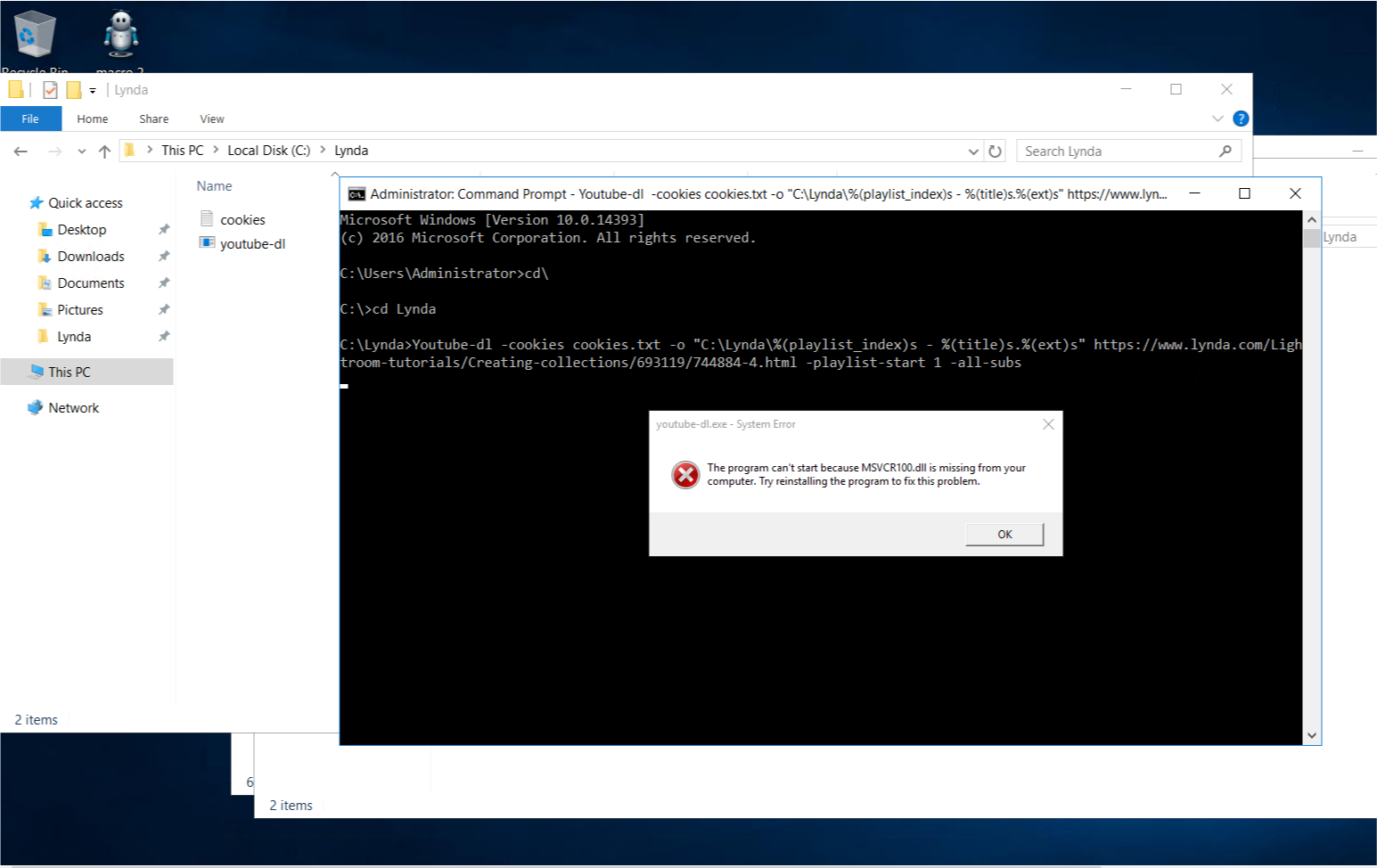Image resolution: width=1377 pixels, height=868 pixels.
Task: Unpin Documents using its pin icon
Action: click(x=164, y=283)
